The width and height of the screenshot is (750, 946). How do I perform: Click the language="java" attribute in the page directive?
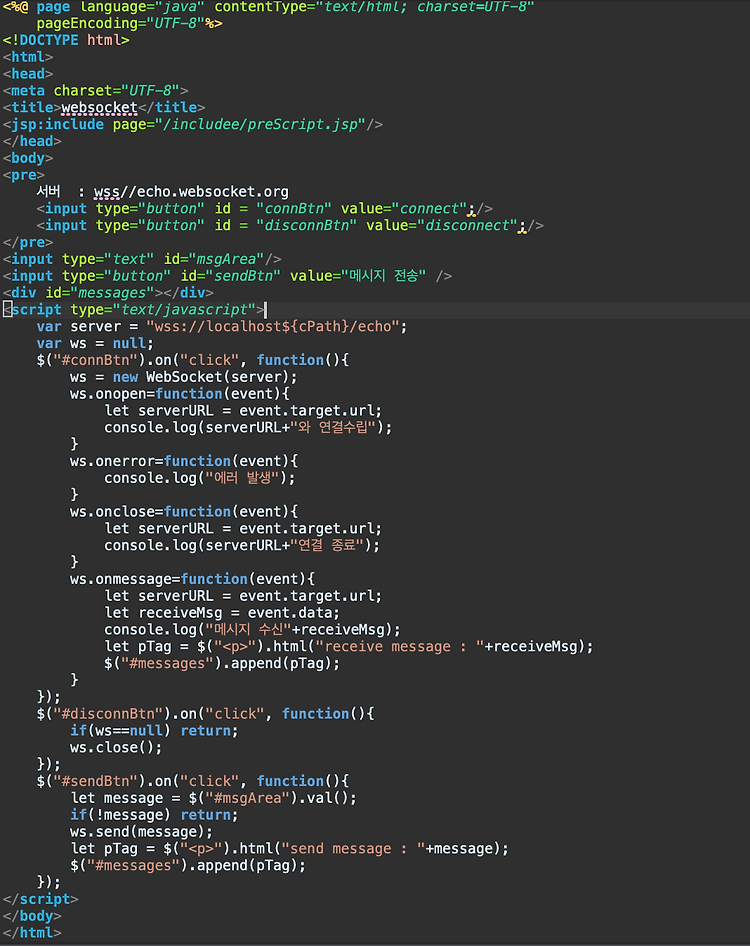click(142, 7)
